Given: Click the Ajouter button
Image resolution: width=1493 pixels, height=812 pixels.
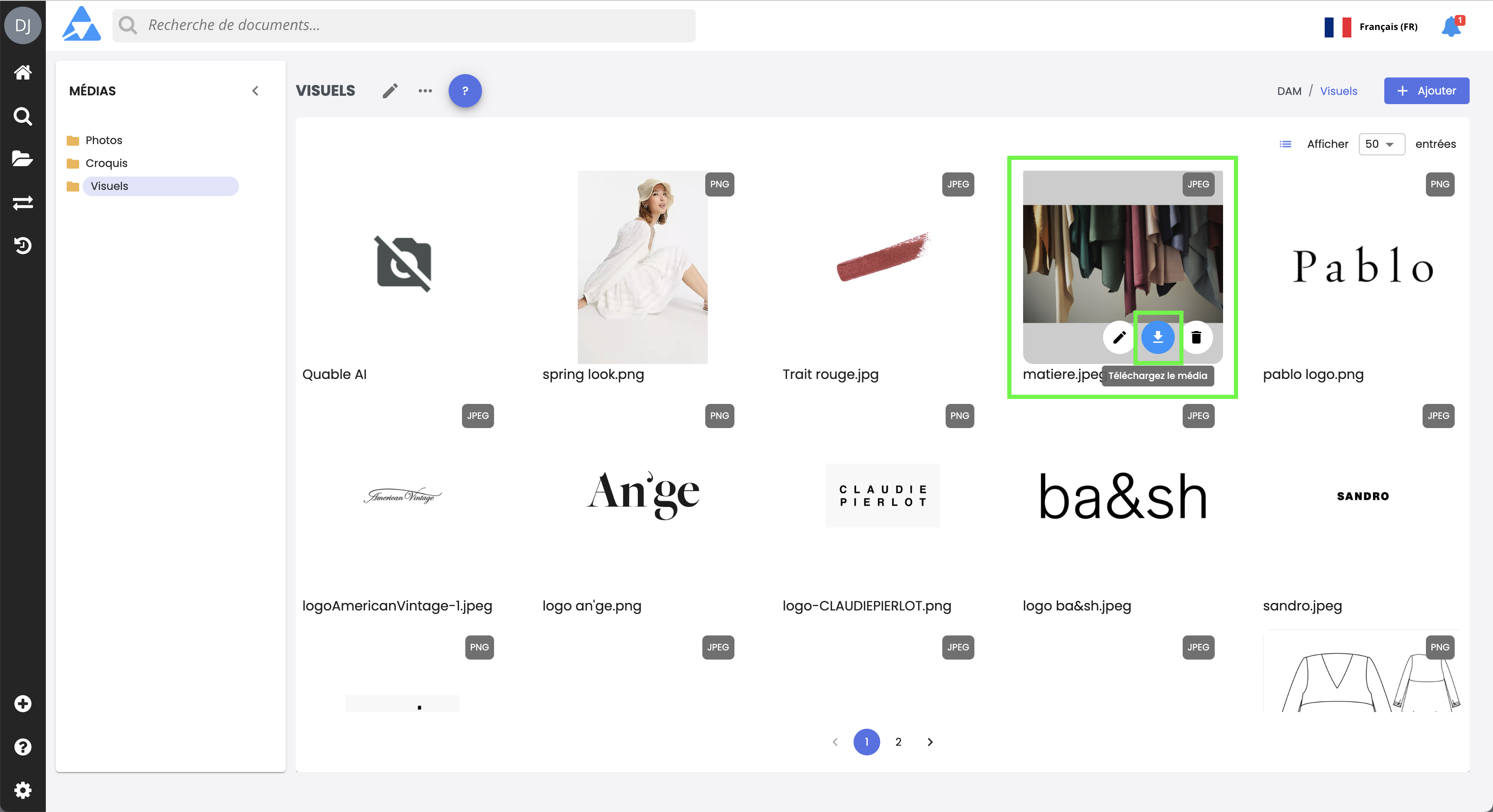Looking at the screenshot, I should pos(1426,91).
